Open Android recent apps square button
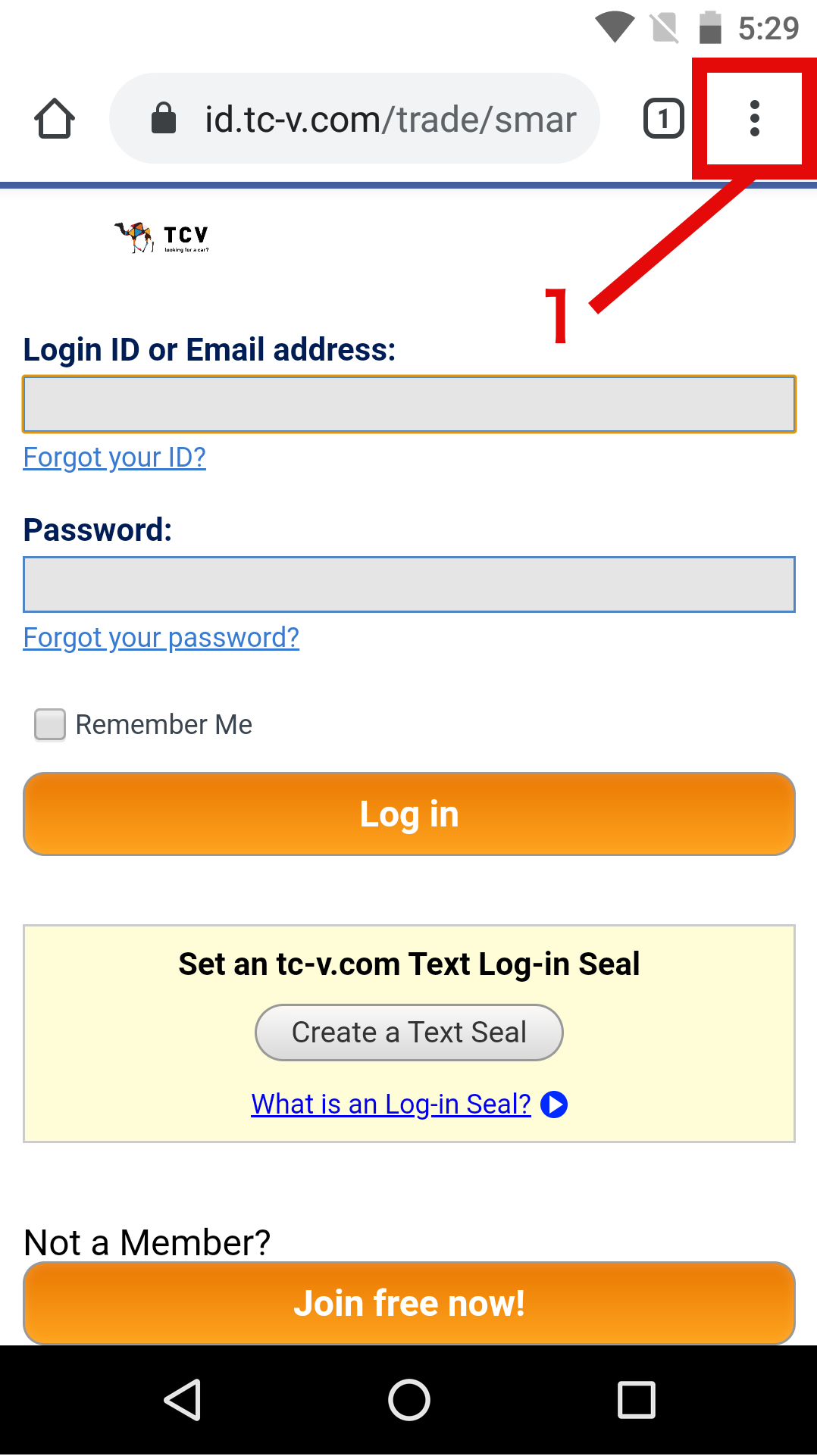817x1456 pixels. [636, 1399]
